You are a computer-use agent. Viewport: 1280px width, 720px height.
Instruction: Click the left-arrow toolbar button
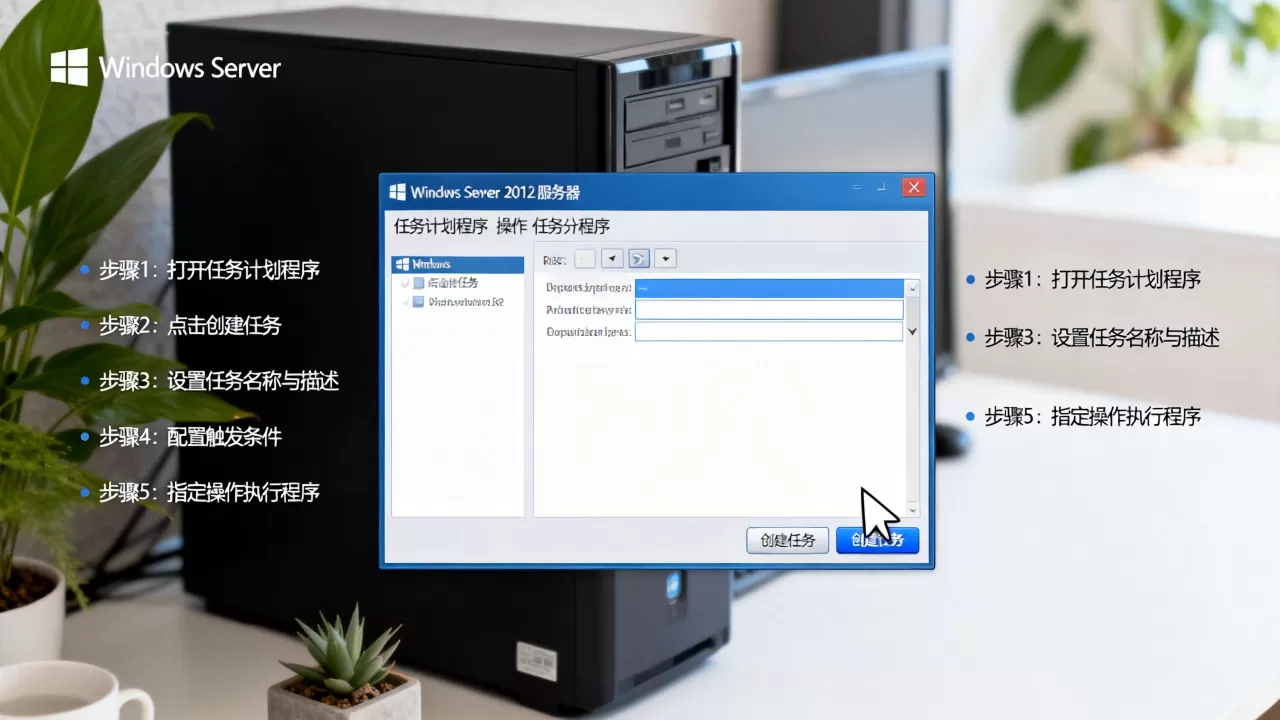coord(612,259)
